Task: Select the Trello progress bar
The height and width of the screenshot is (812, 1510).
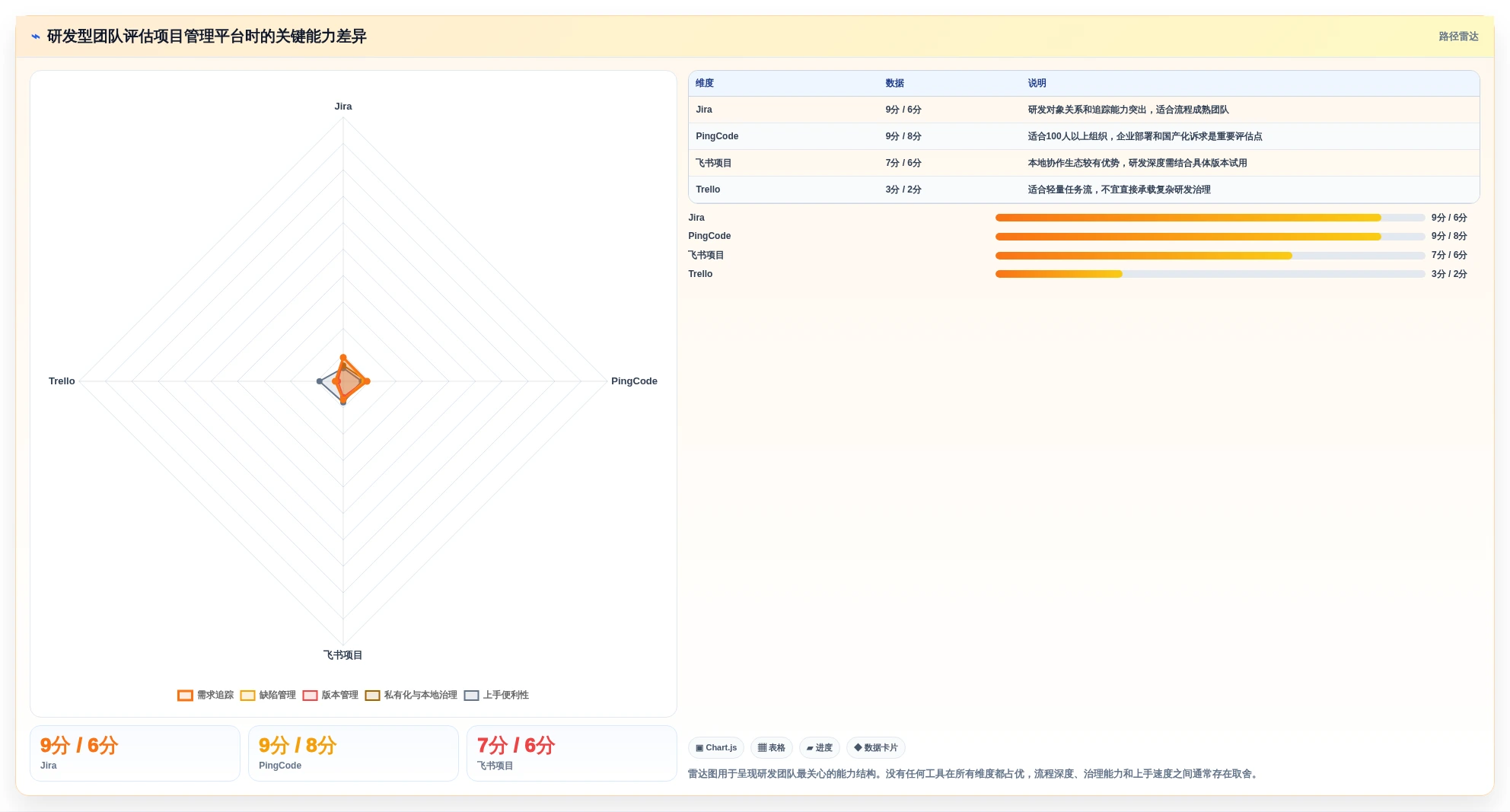Action: [x=1210, y=274]
